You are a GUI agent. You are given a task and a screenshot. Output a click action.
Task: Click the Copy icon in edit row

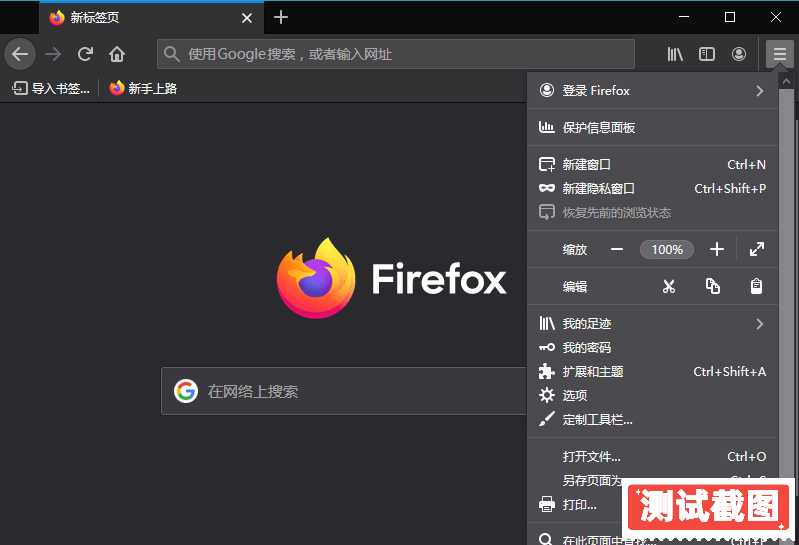(x=713, y=287)
